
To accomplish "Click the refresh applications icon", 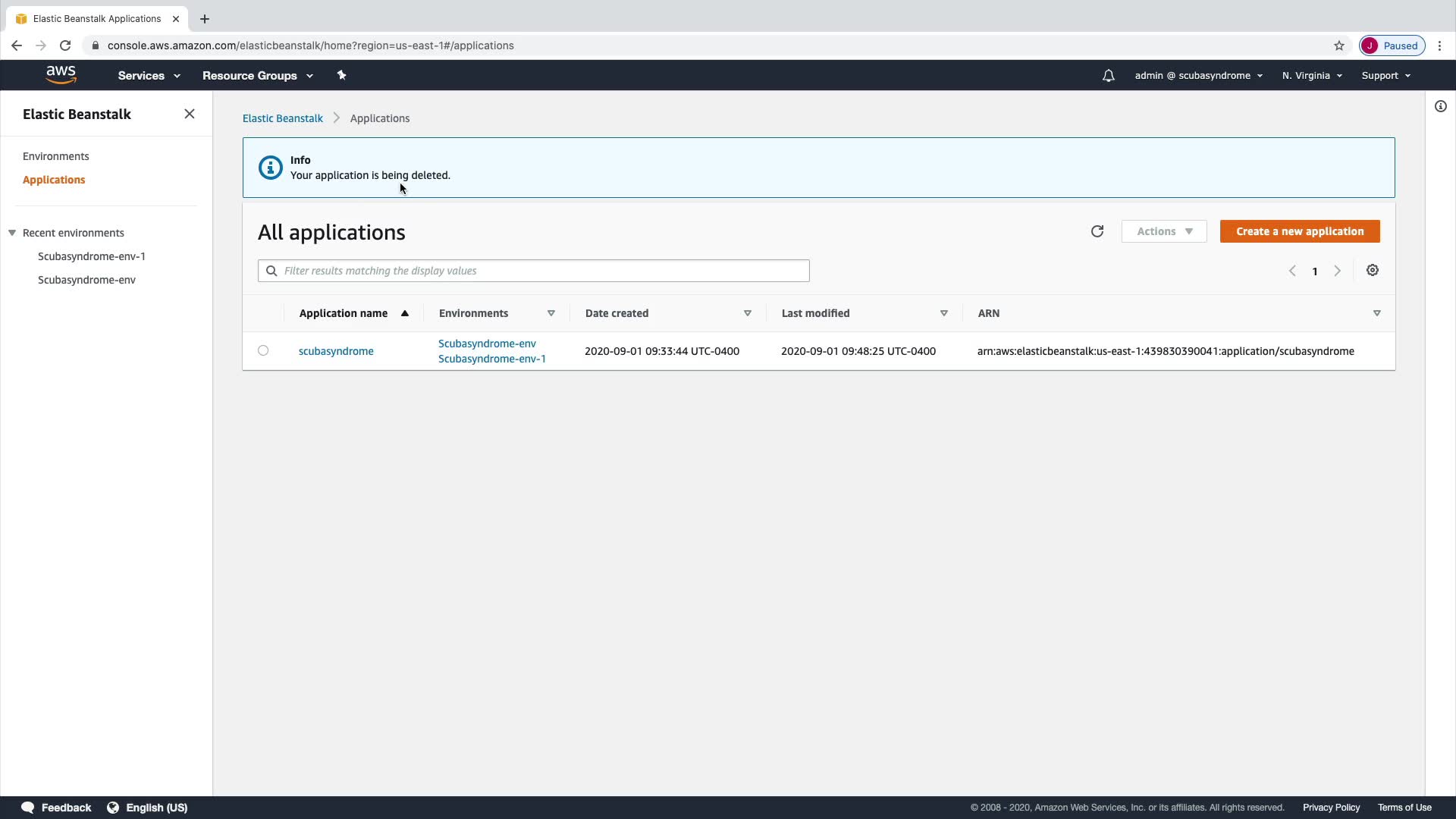I will point(1097,231).
